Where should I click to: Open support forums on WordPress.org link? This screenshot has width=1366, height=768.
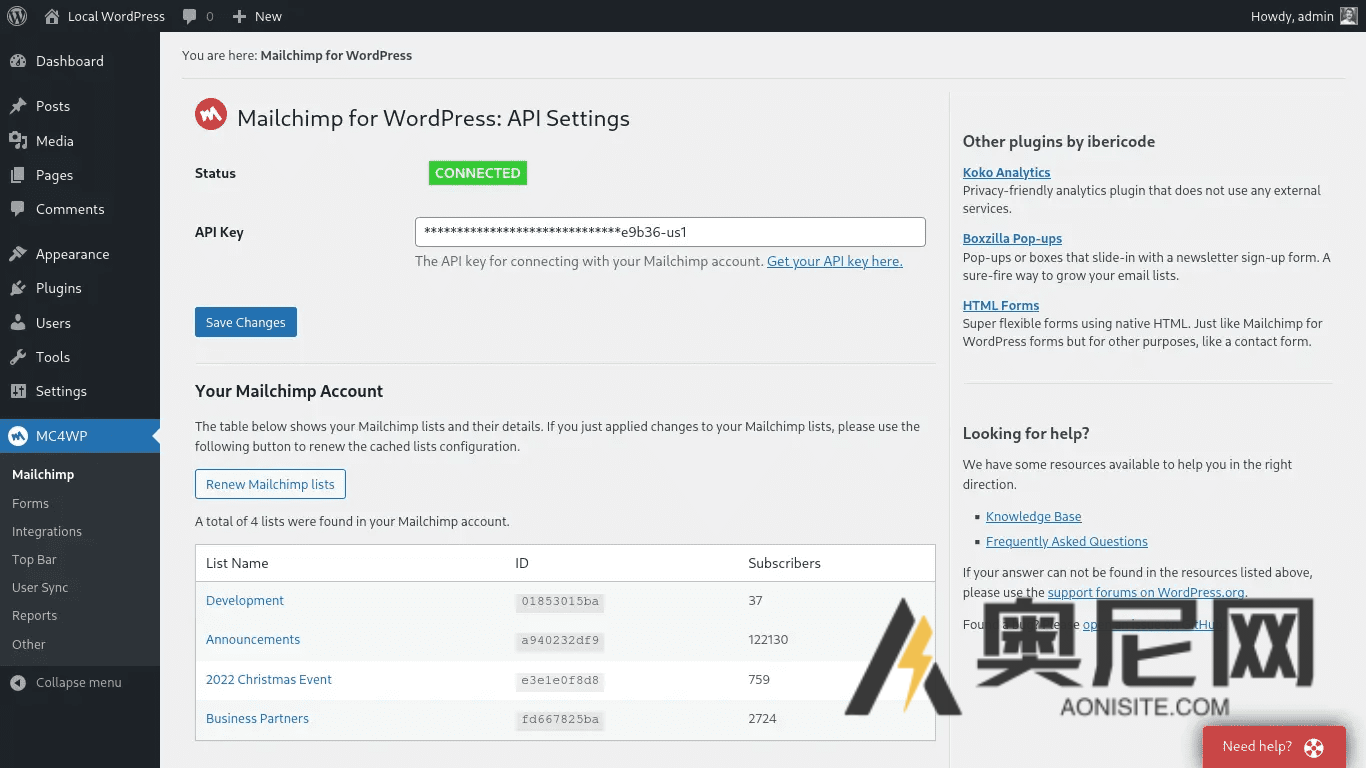1147,592
